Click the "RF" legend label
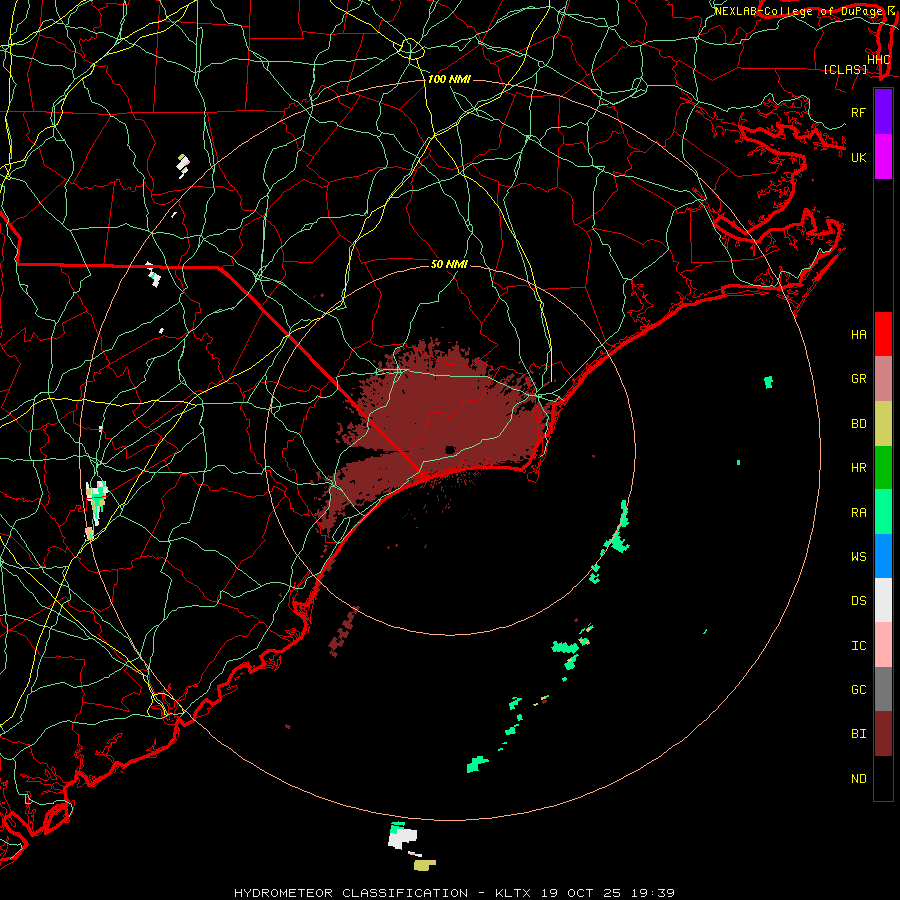The height and width of the screenshot is (900, 900). point(859,112)
